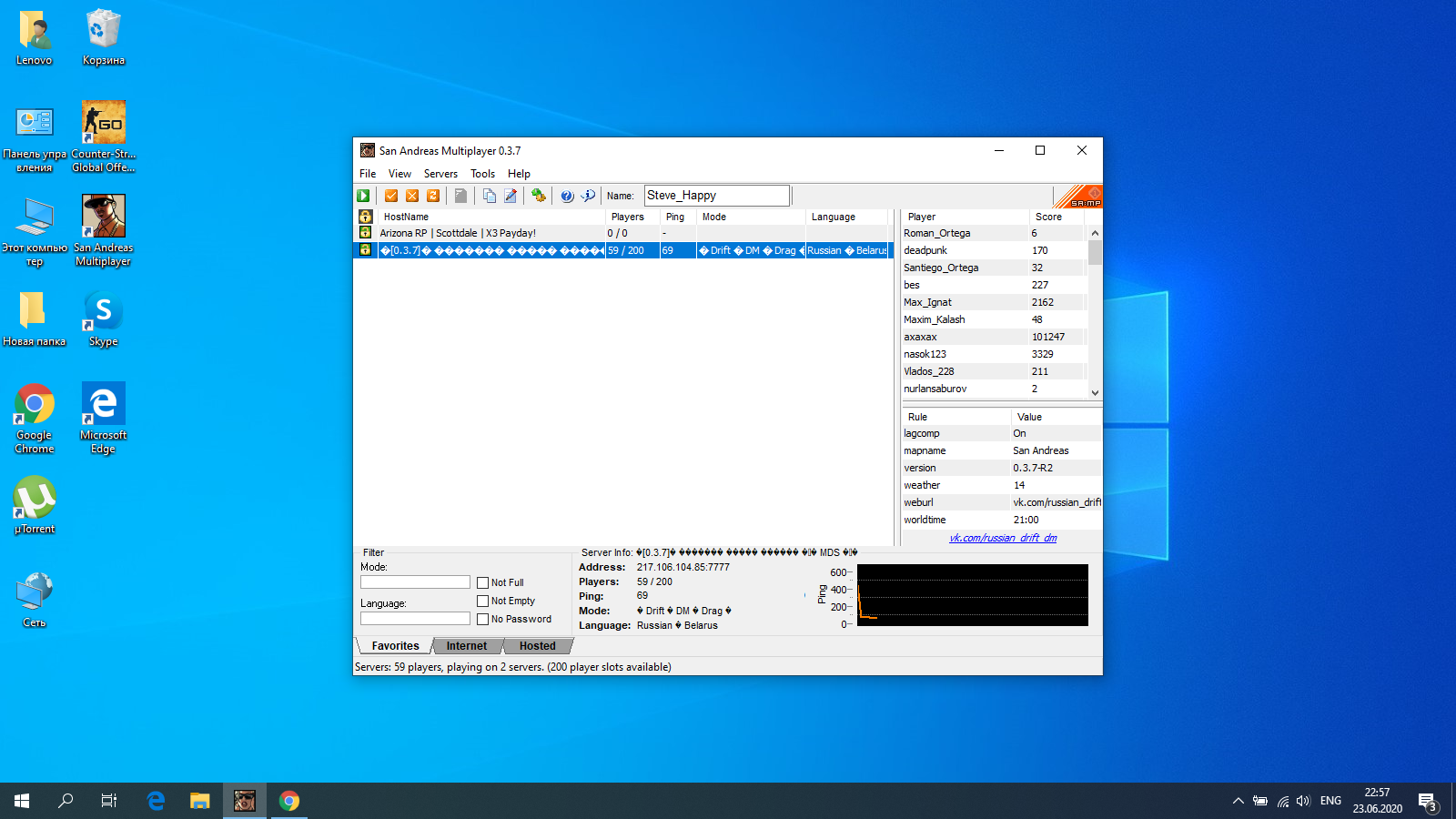1456x819 pixels.
Task: Click the mapname rule row
Action: click(1001, 450)
